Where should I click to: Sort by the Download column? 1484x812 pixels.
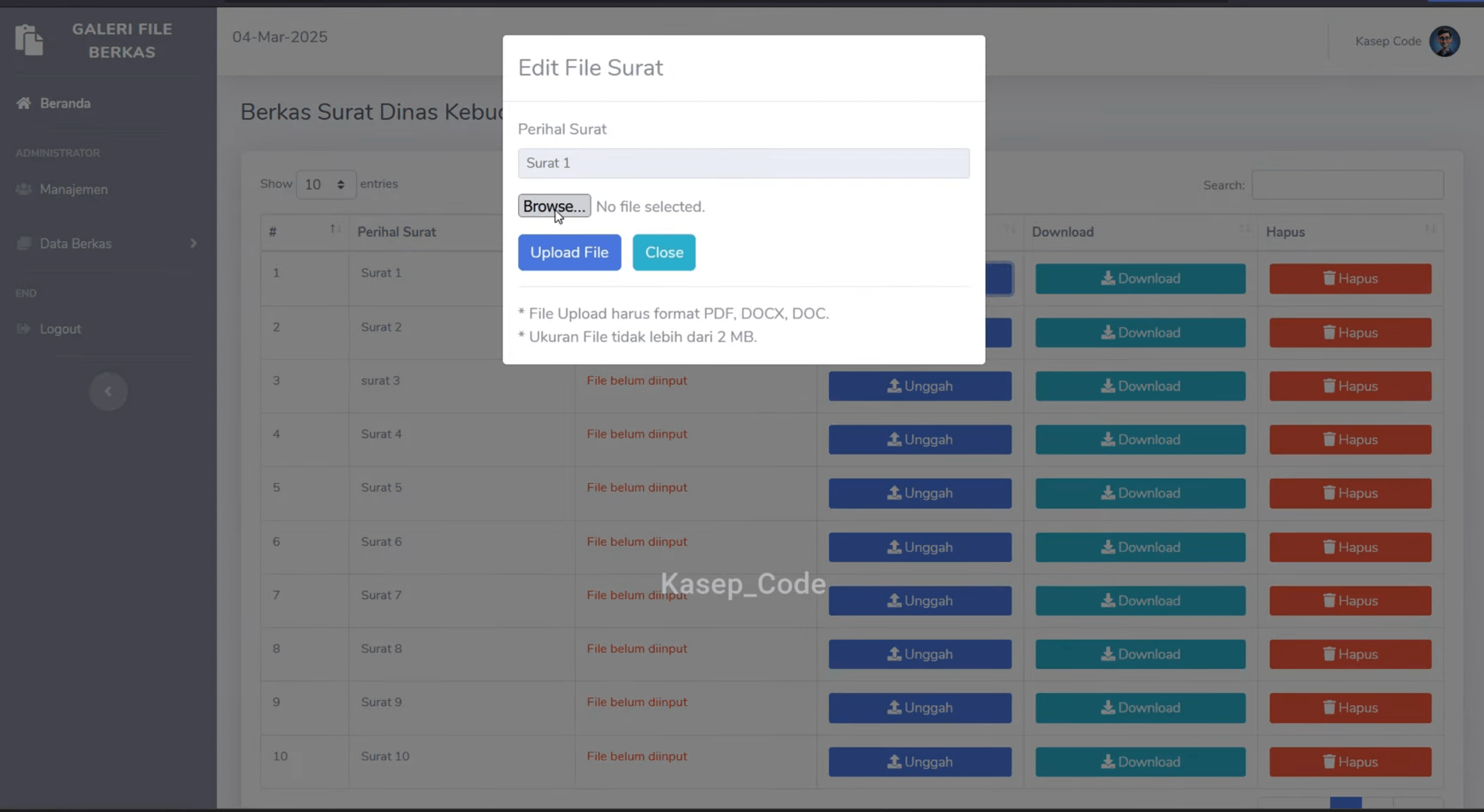pyautogui.click(x=1140, y=232)
